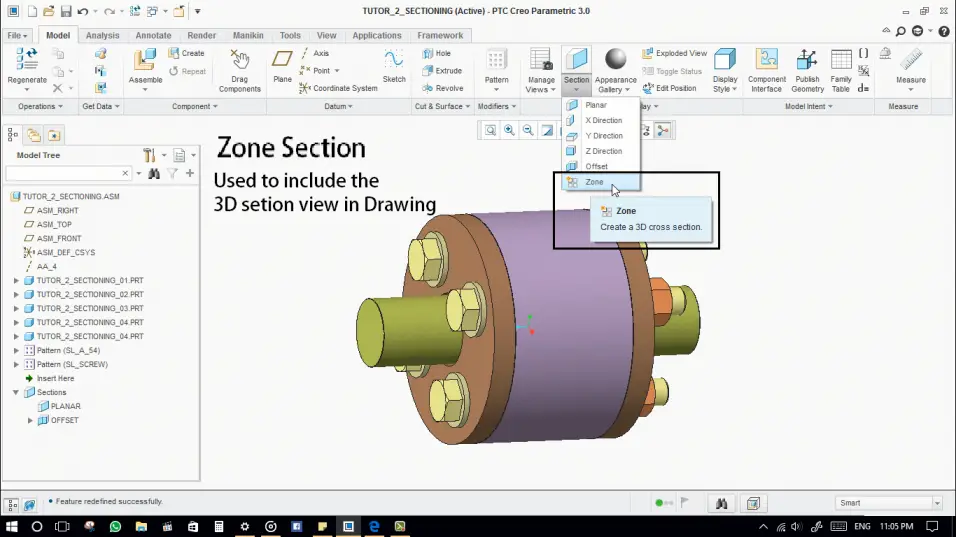Choose Zone from the Section menu
Image resolution: width=956 pixels, height=537 pixels.
(594, 182)
